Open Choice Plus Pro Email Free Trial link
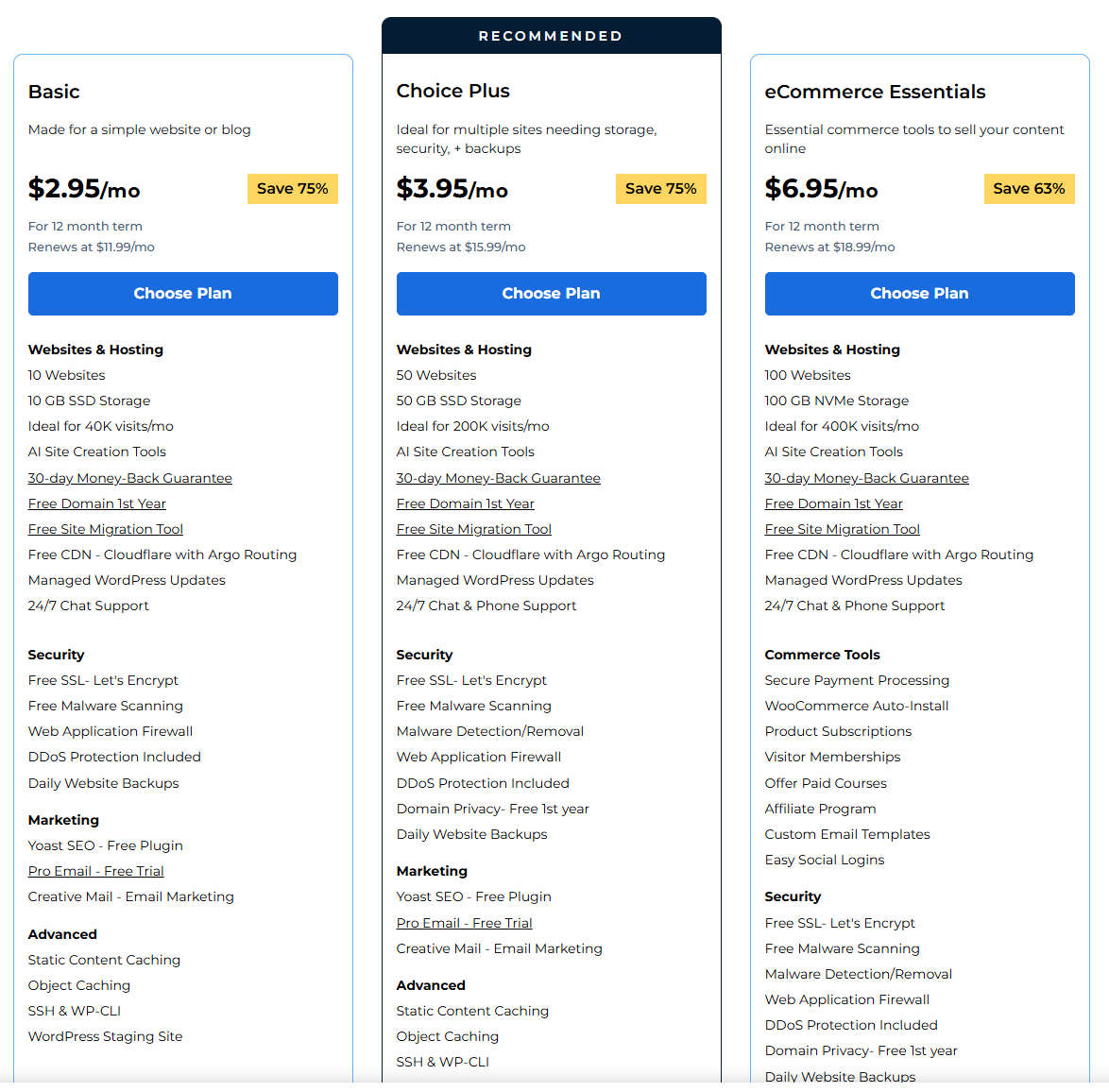The image size is (1109, 1092). [x=464, y=923]
